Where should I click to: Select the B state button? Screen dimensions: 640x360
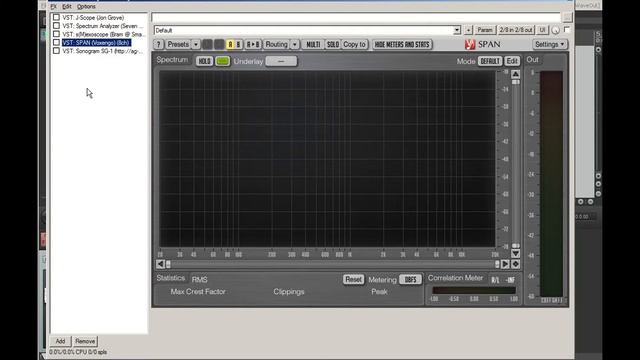point(238,44)
